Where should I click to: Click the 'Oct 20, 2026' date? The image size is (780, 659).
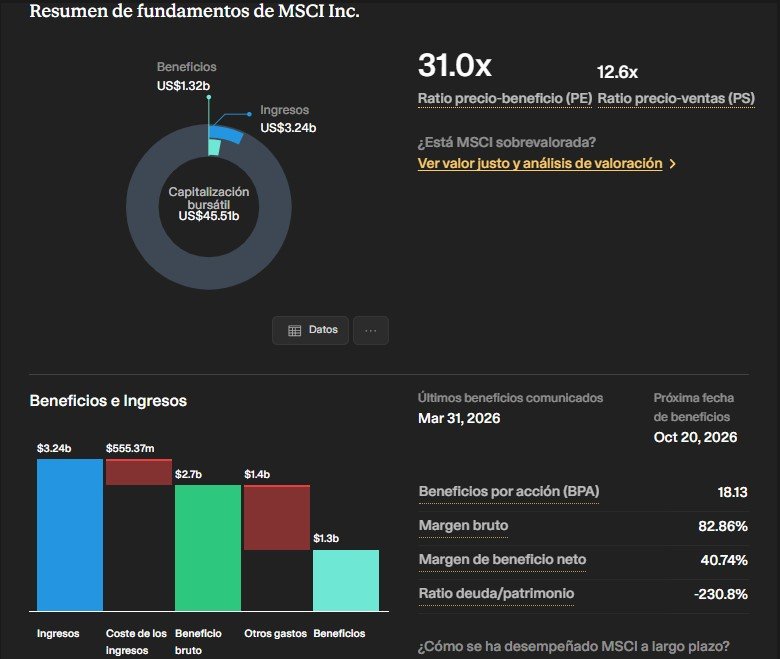point(695,437)
